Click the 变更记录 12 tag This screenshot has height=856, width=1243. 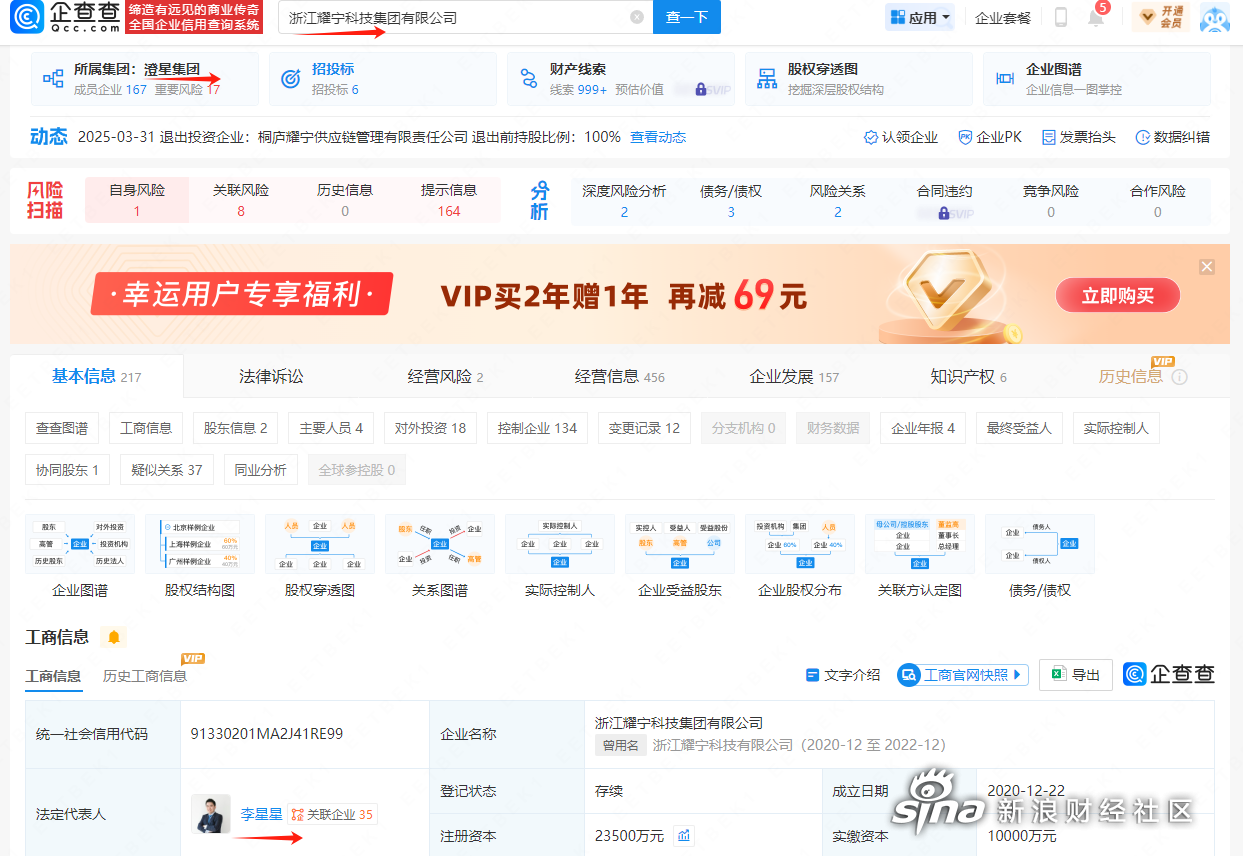tap(644, 428)
